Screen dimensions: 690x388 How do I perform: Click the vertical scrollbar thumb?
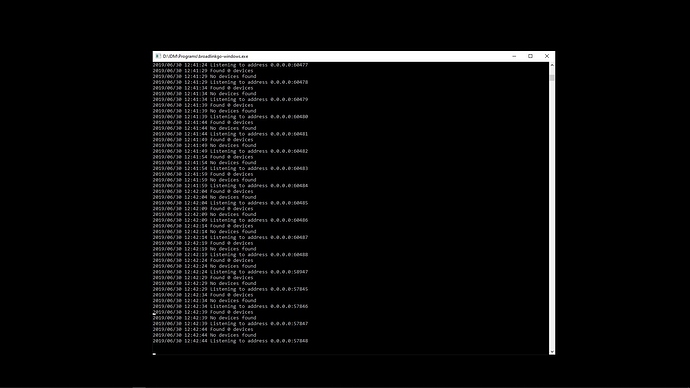[x=552, y=78]
